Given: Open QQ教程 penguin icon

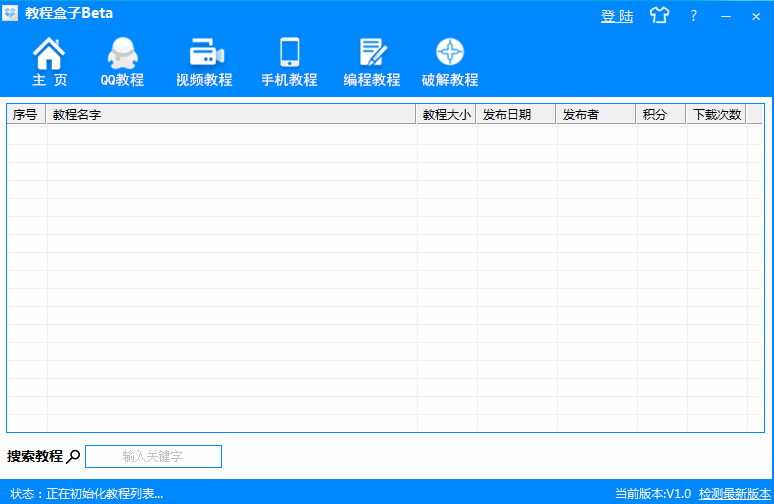Looking at the screenshot, I should click(x=122, y=53).
